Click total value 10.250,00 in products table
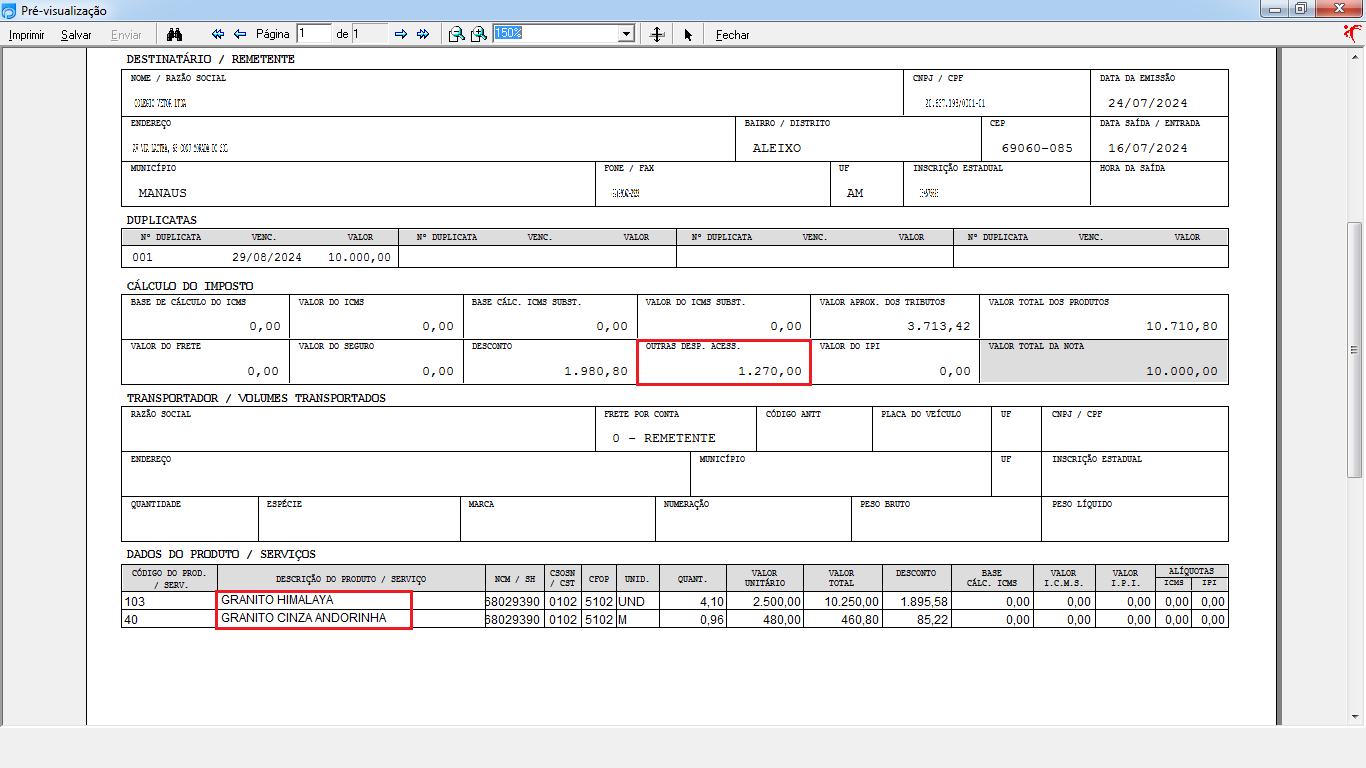Viewport: 1366px width, 768px height. tap(851, 601)
